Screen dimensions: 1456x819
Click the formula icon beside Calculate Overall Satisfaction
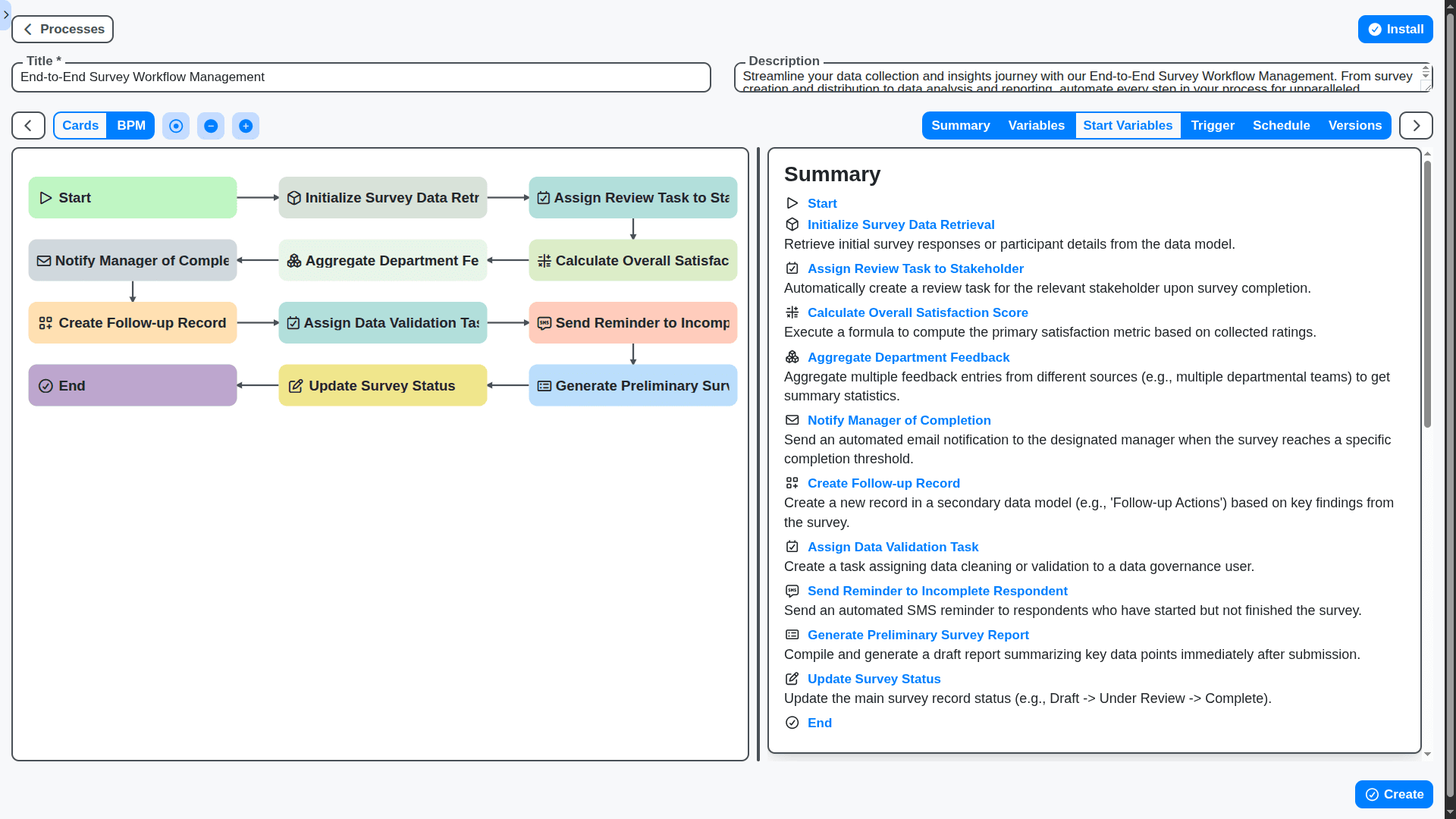pos(544,260)
